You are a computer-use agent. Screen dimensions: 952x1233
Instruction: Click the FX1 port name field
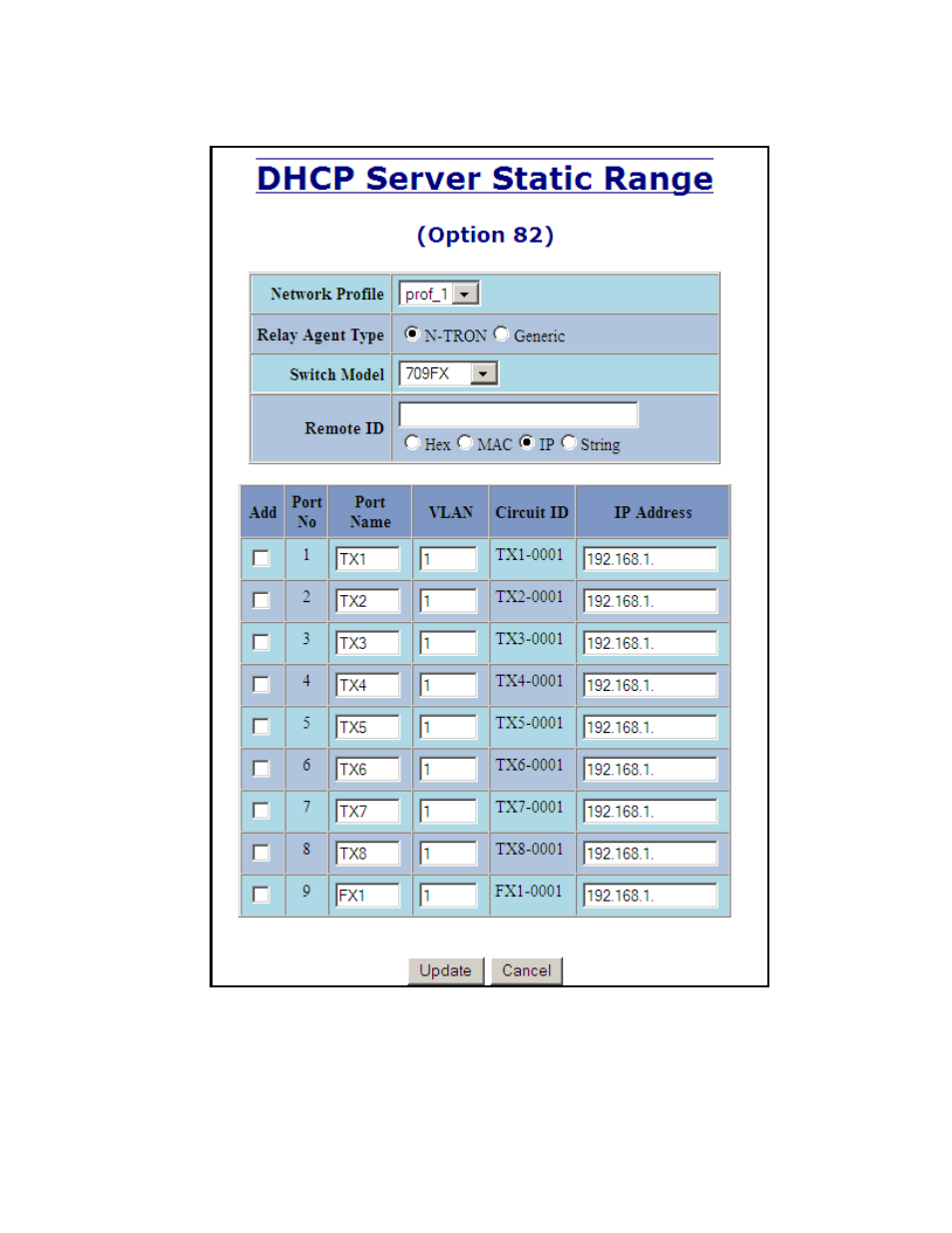pyautogui.click(x=367, y=896)
